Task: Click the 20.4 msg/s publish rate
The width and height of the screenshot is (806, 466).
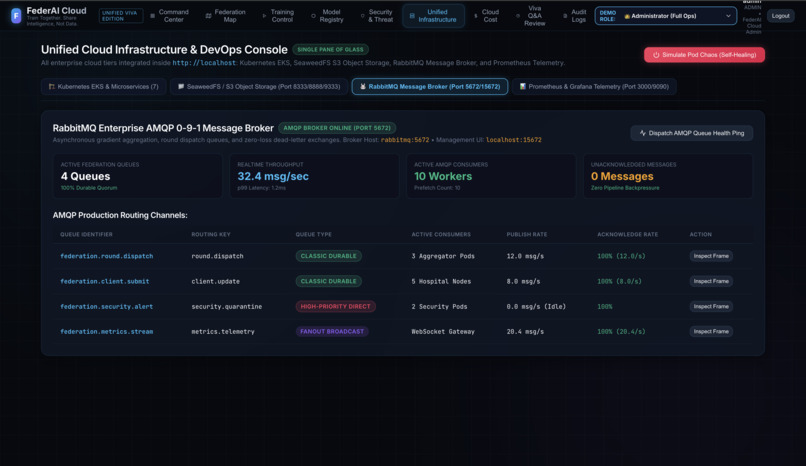Action: pos(525,331)
